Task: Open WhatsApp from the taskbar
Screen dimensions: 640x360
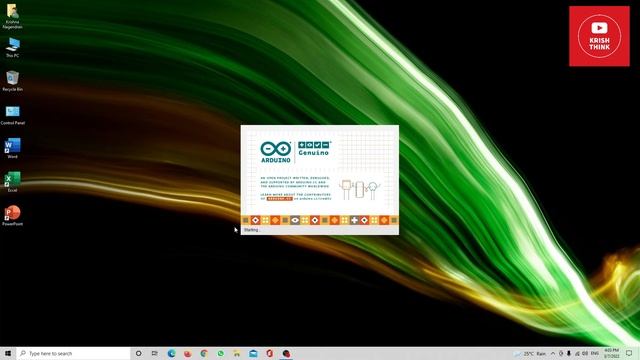Action: tap(220, 353)
